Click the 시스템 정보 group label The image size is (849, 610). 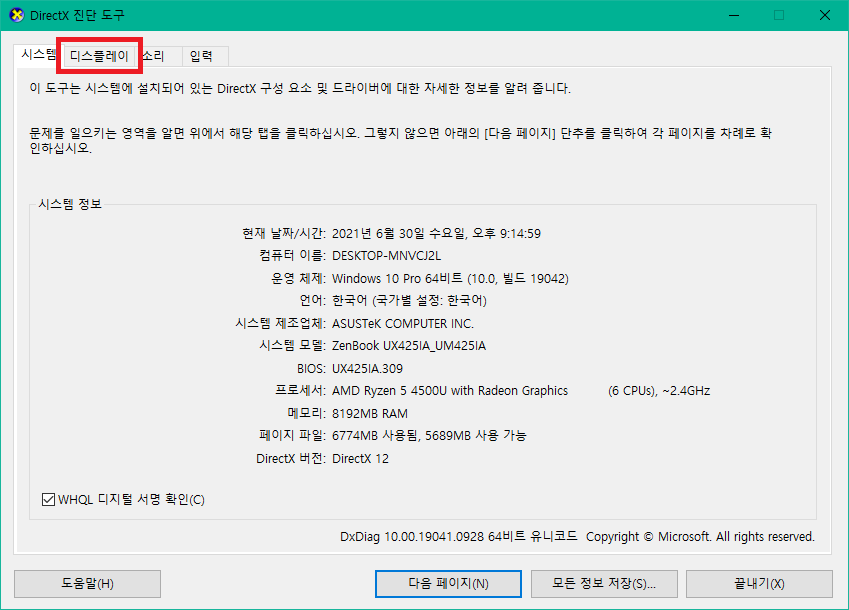[x=70, y=204]
